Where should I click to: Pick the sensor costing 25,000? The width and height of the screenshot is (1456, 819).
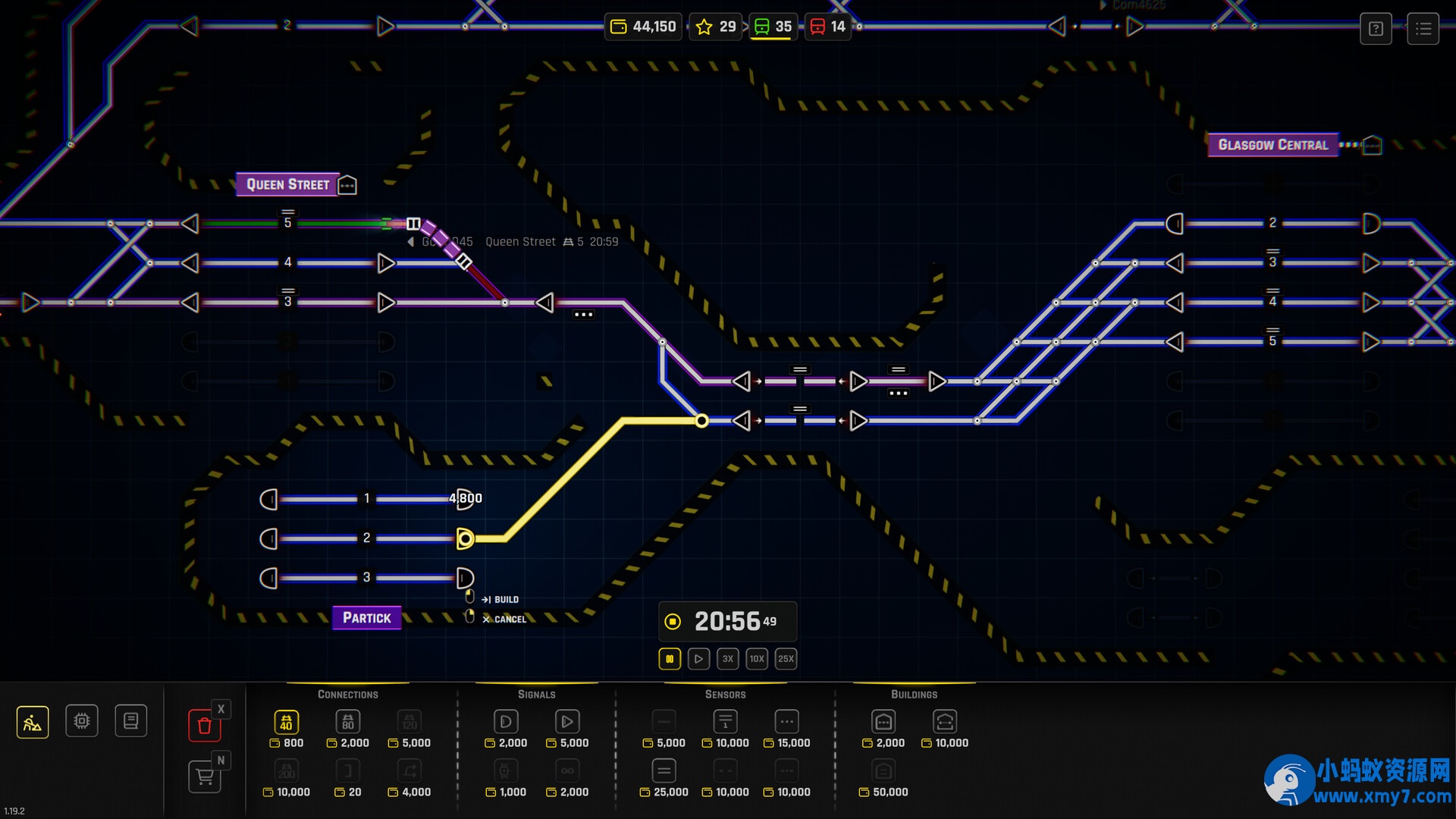click(x=664, y=771)
